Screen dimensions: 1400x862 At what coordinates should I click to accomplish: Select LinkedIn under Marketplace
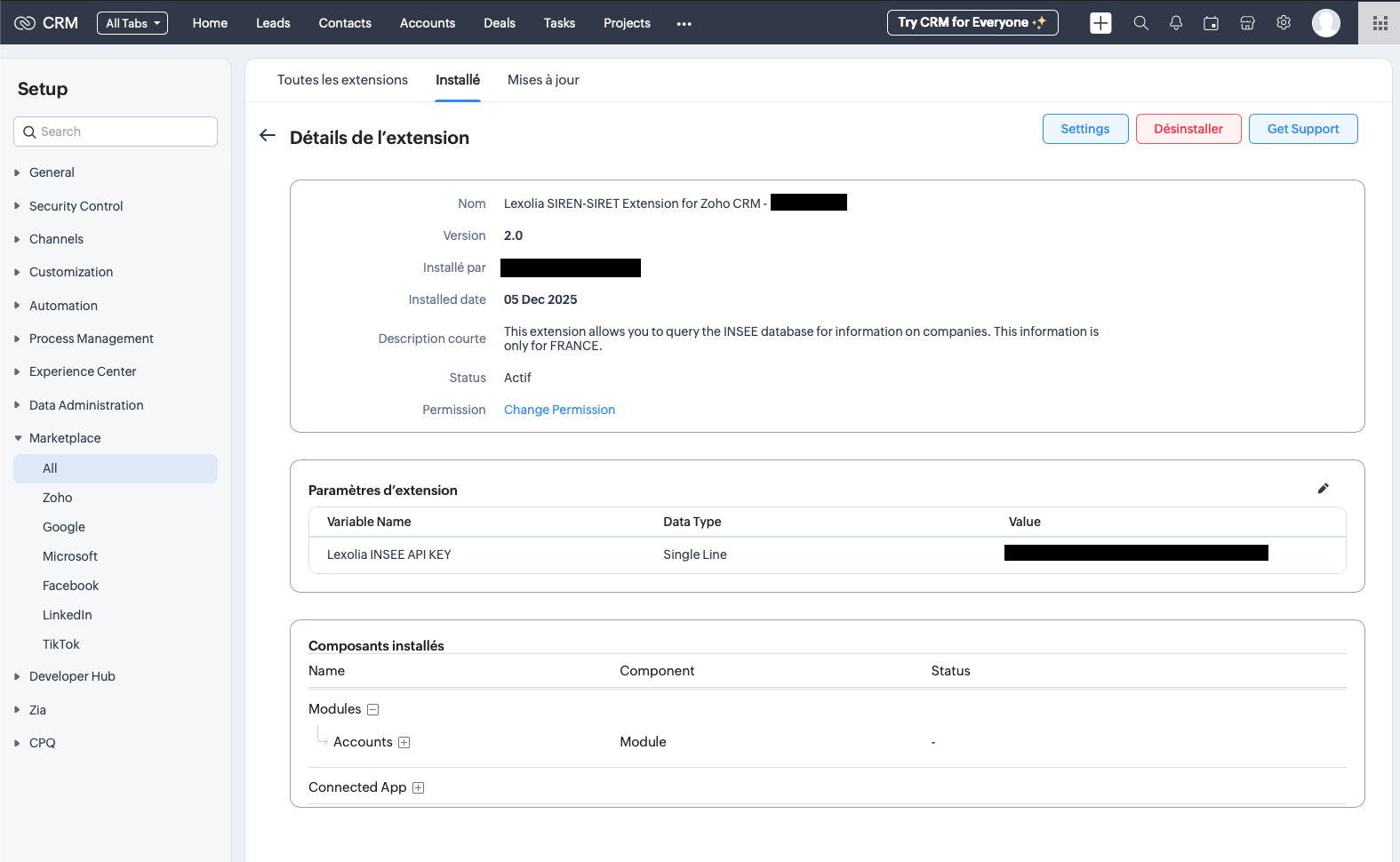(68, 615)
